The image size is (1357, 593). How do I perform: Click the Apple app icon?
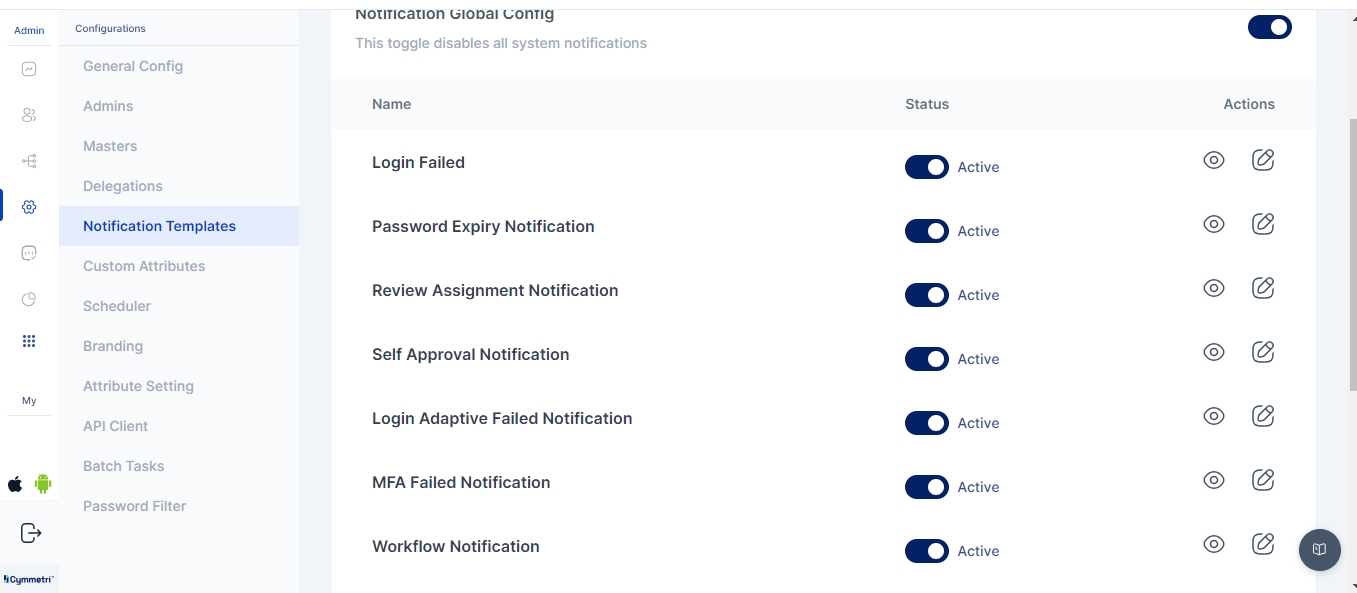[x=15, y=484]
